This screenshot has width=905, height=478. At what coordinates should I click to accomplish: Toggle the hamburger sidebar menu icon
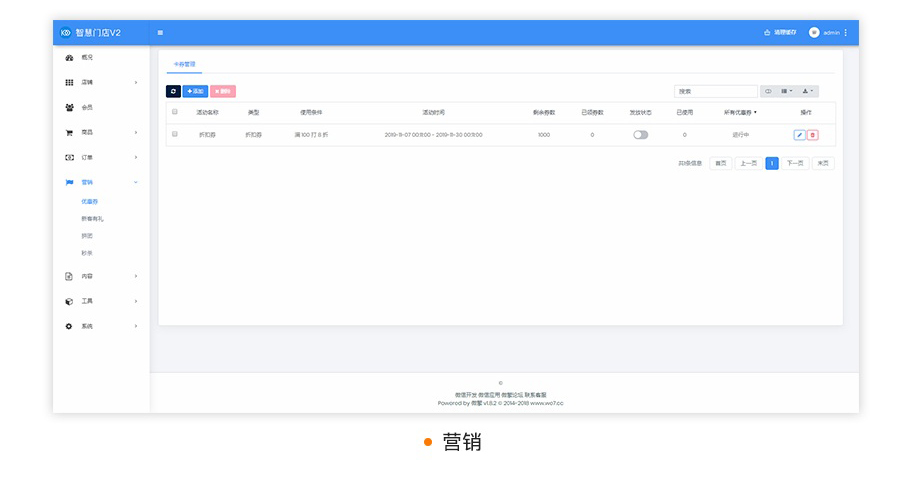tap(160, 33)
